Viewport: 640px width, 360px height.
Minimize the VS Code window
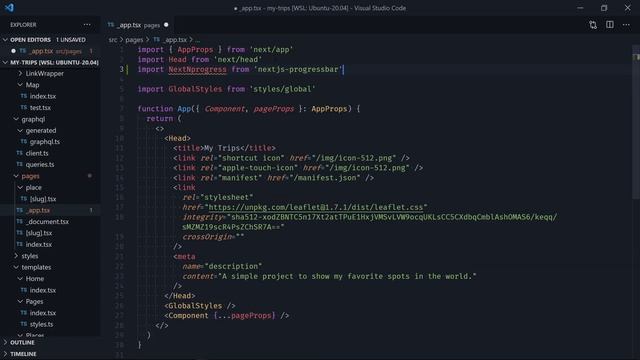click(580, 8)
